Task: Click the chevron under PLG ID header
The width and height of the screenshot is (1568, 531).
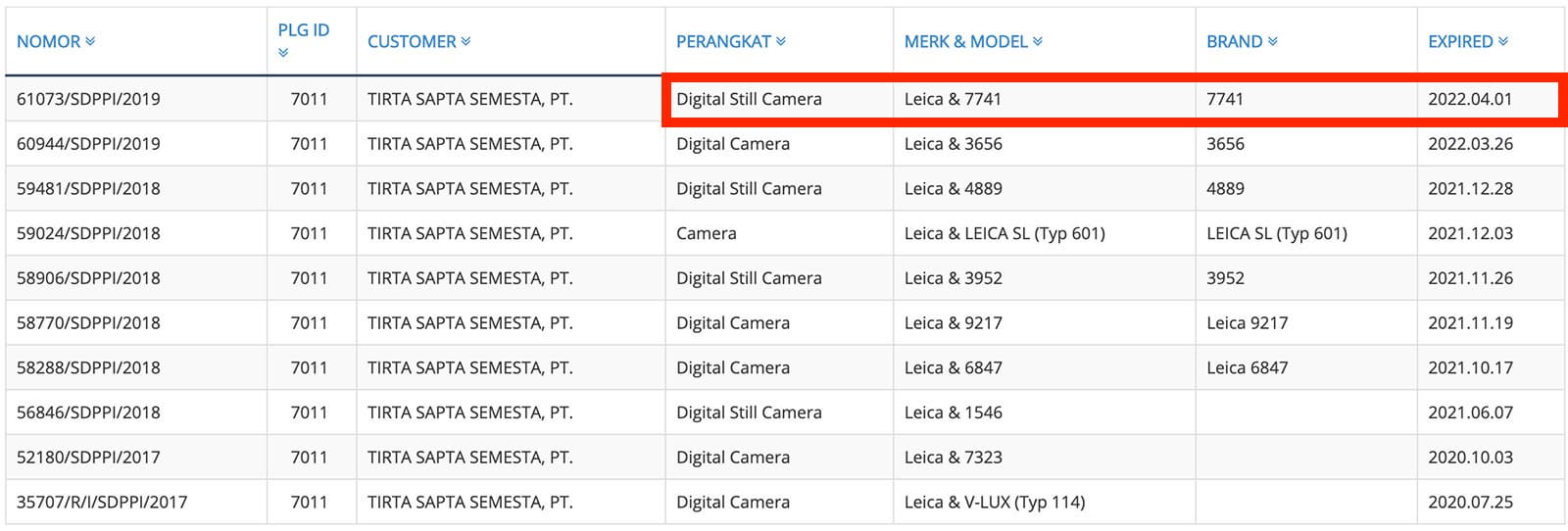Action: [x=283, y=53]
